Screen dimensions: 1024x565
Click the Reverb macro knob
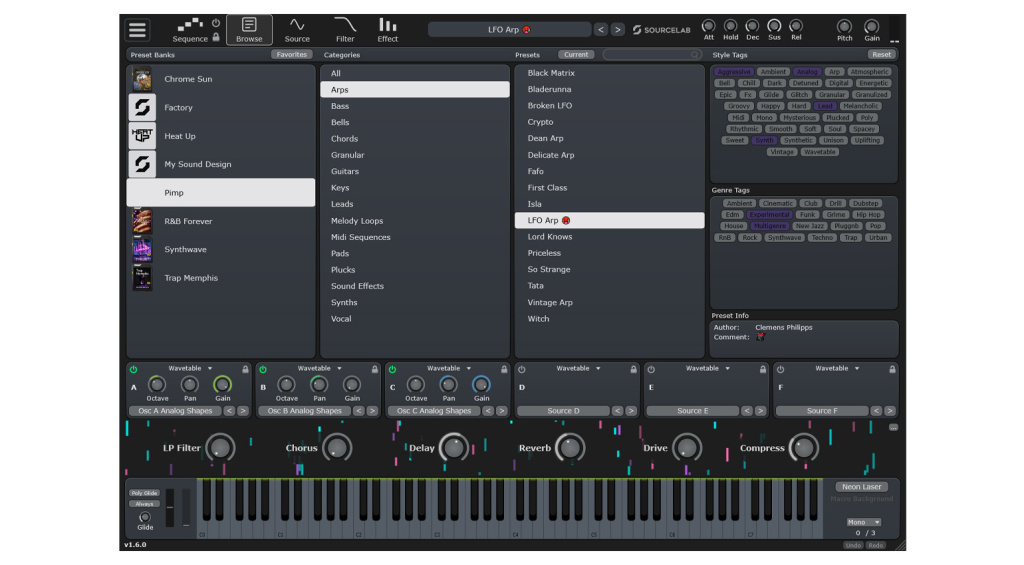point(570,447)
